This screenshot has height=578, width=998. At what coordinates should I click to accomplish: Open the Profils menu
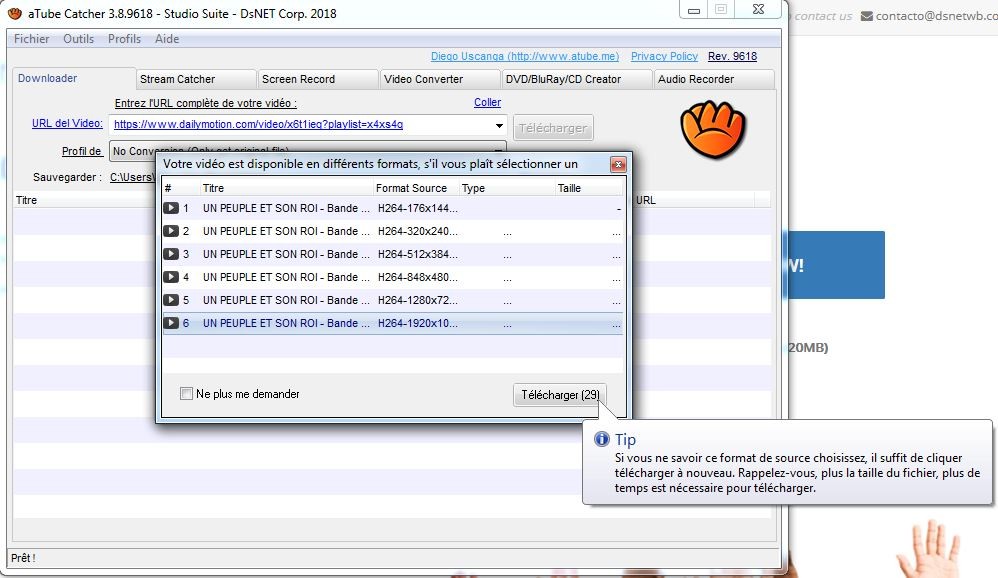coord(124,39)
